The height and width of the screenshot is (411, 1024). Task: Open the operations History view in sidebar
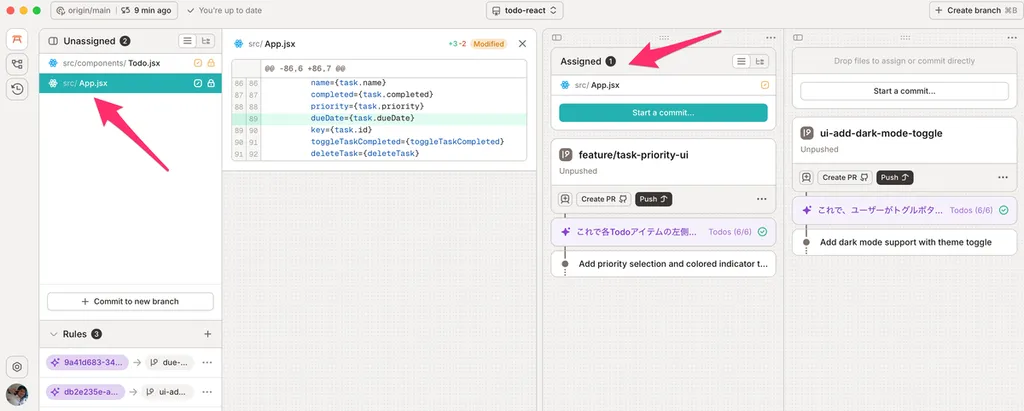tap(17, 89)
